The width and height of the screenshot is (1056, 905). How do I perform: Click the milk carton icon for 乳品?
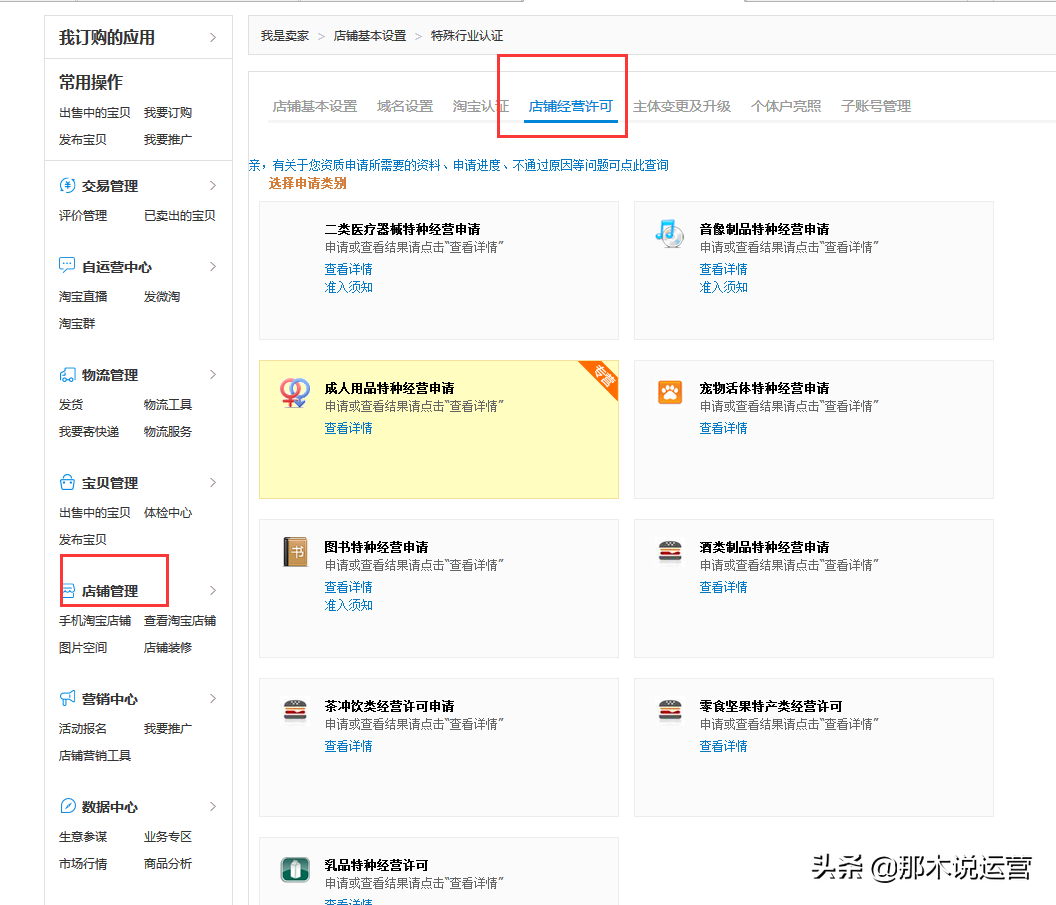click(295, 869)
